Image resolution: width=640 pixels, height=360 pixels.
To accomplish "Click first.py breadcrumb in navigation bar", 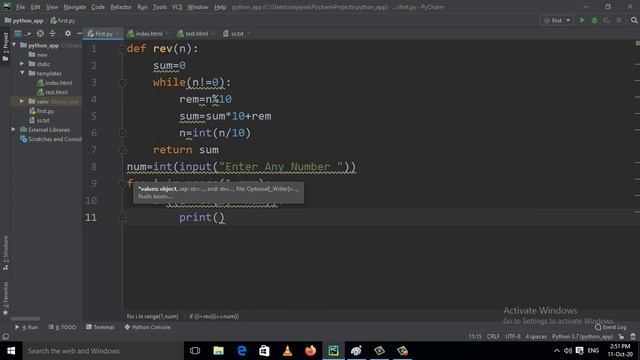I will tap(63, 20).
